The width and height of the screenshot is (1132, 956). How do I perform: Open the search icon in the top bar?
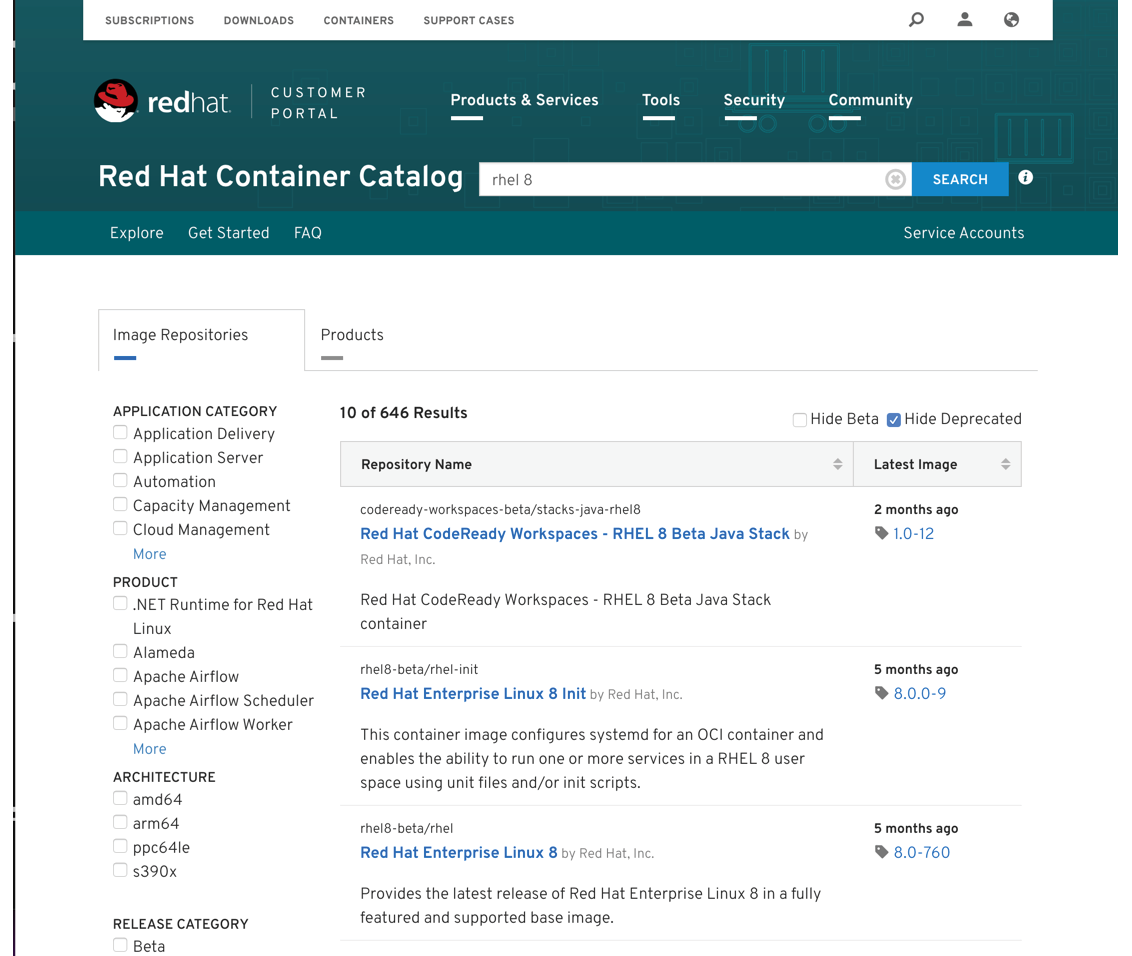[x=916, y=19]
